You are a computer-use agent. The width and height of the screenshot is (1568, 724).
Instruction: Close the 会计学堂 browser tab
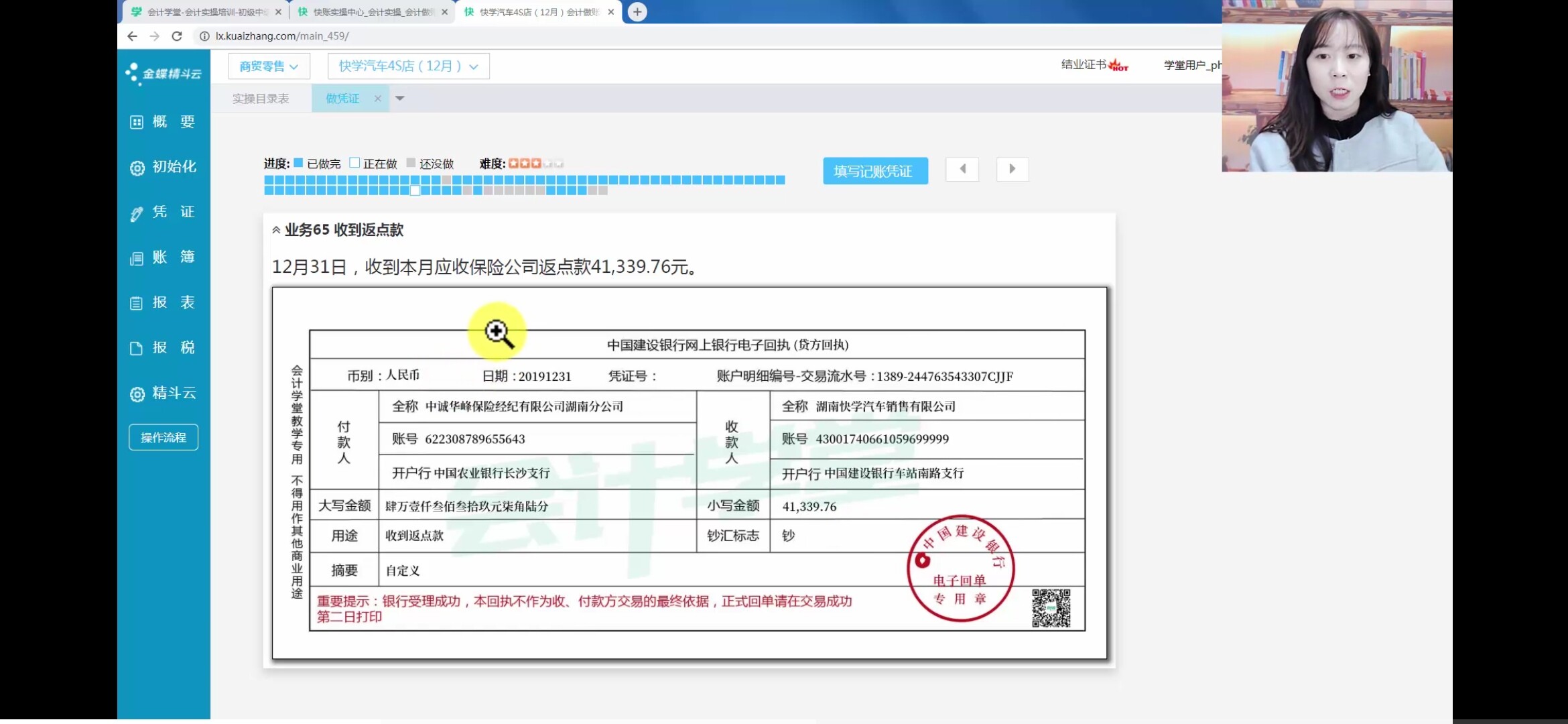tap(279, 12)
